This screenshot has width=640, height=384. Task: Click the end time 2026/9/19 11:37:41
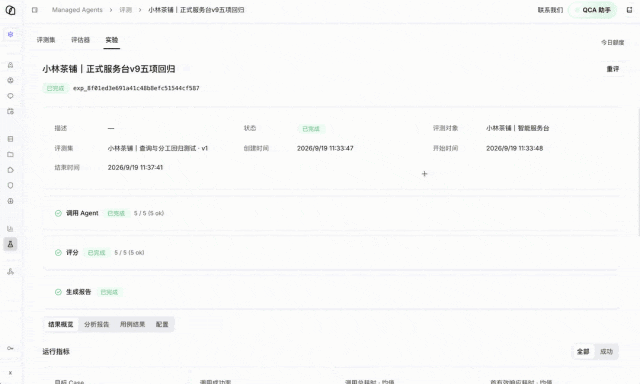tap(135, 167)
